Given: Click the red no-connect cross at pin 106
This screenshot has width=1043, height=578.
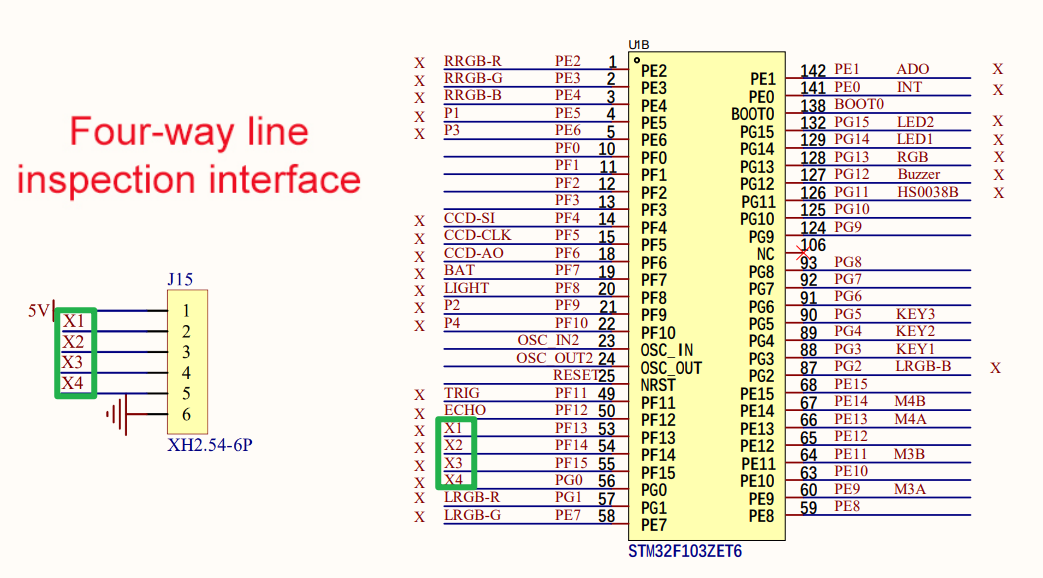Looking at the screenshot, I should [x=802, y=253].
